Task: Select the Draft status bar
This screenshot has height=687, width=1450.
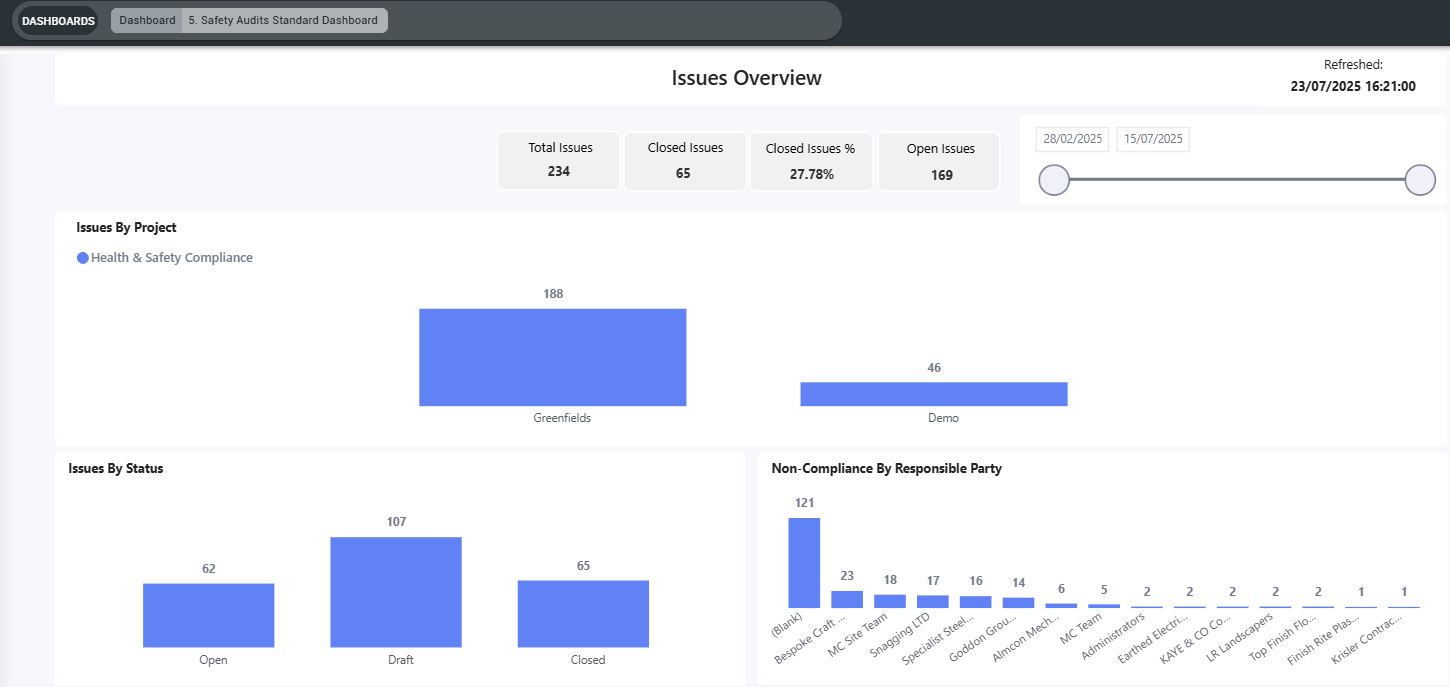Action: click(396, 592)
